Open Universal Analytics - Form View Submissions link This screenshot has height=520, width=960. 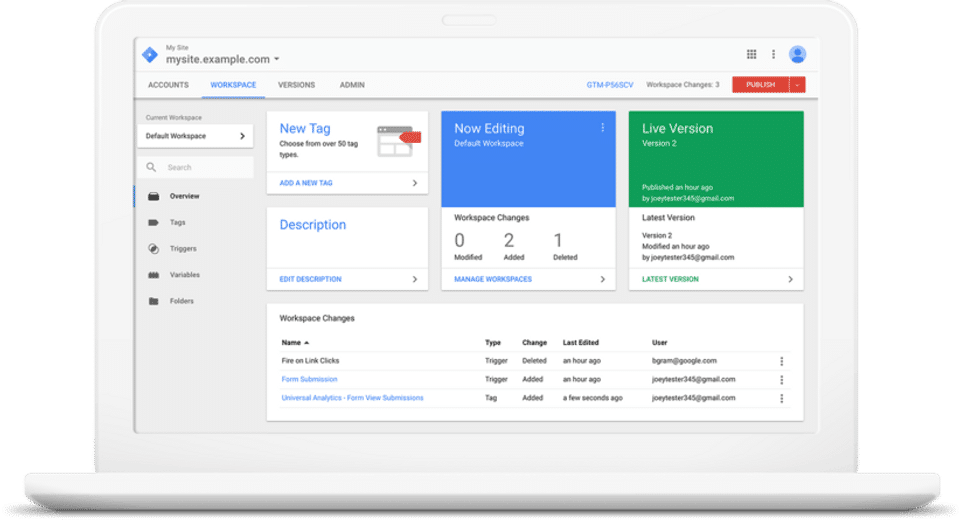[x=352, y=398]
